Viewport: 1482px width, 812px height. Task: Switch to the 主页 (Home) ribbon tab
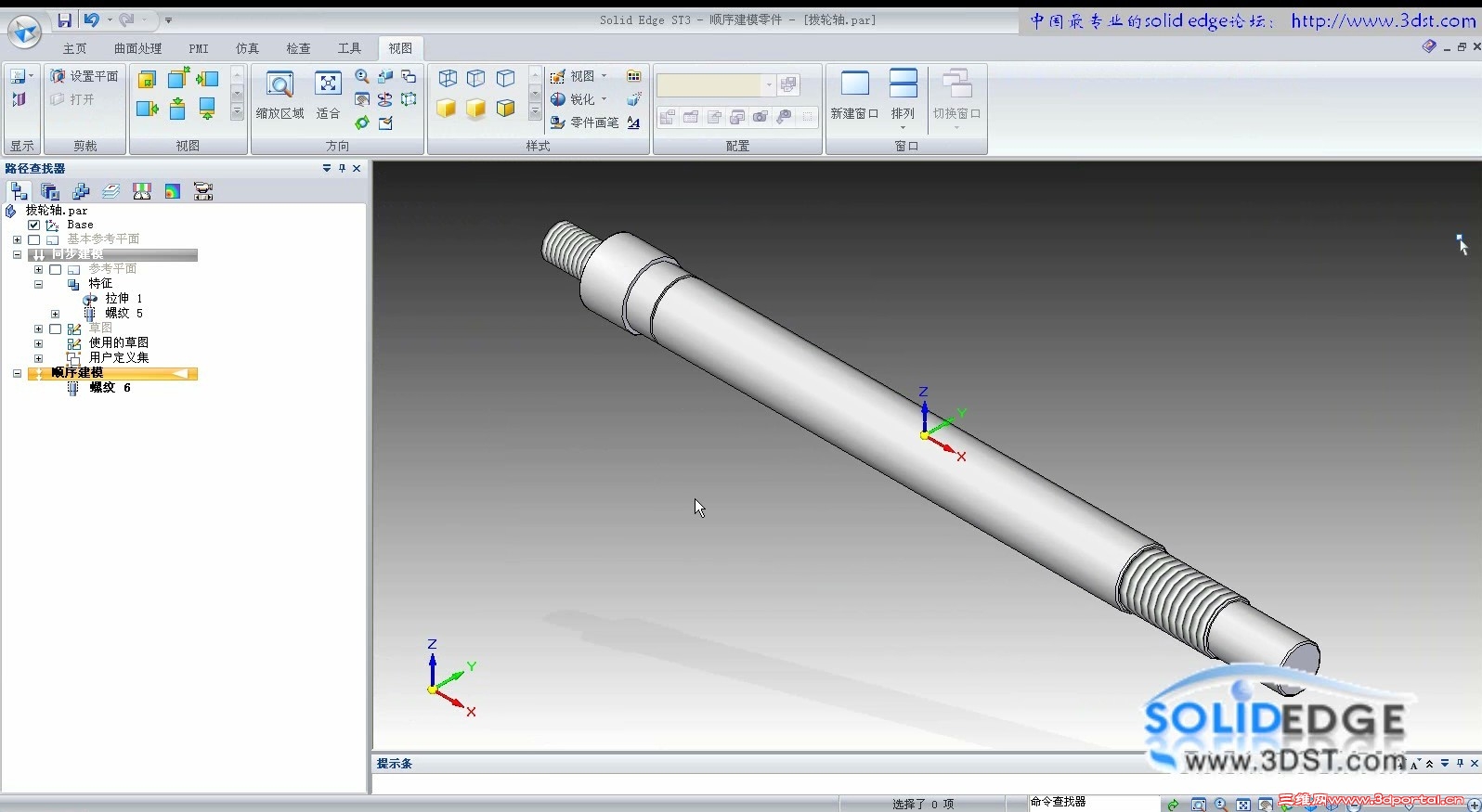[74, 48]
